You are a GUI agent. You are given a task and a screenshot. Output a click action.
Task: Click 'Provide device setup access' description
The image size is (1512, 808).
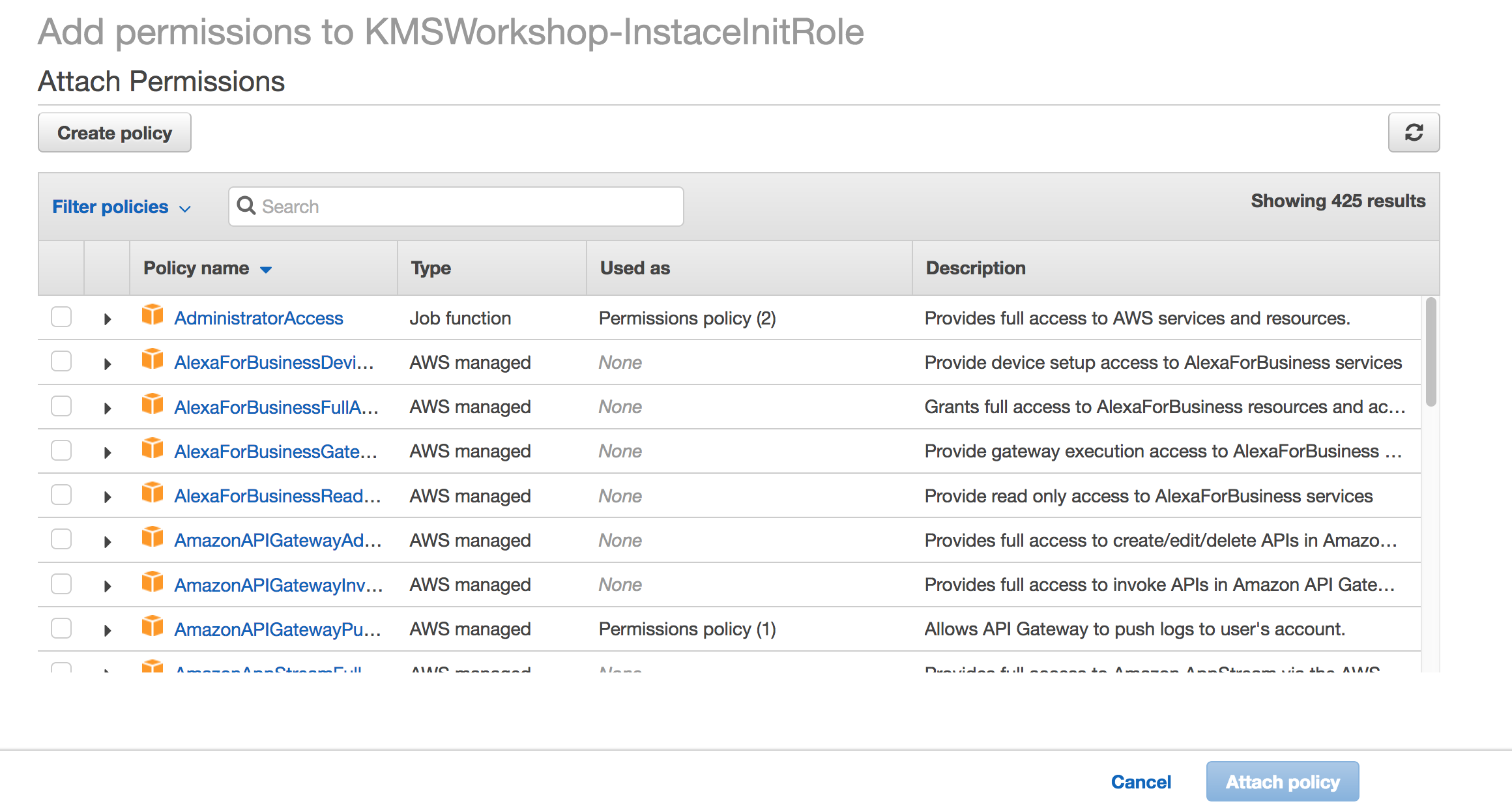click(x=1163, y=362)
